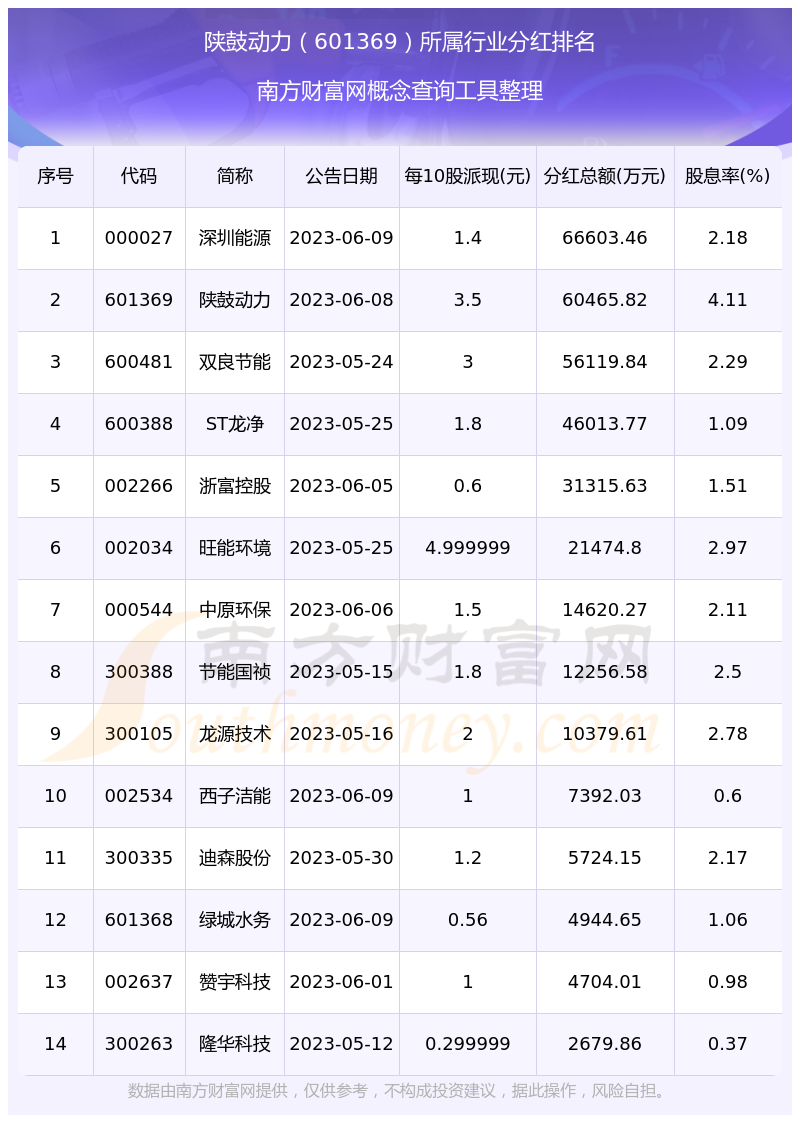Select the 陕鼓动力 name cell
The width and height of the screenshot is (800, 1123).
point(235,300)
